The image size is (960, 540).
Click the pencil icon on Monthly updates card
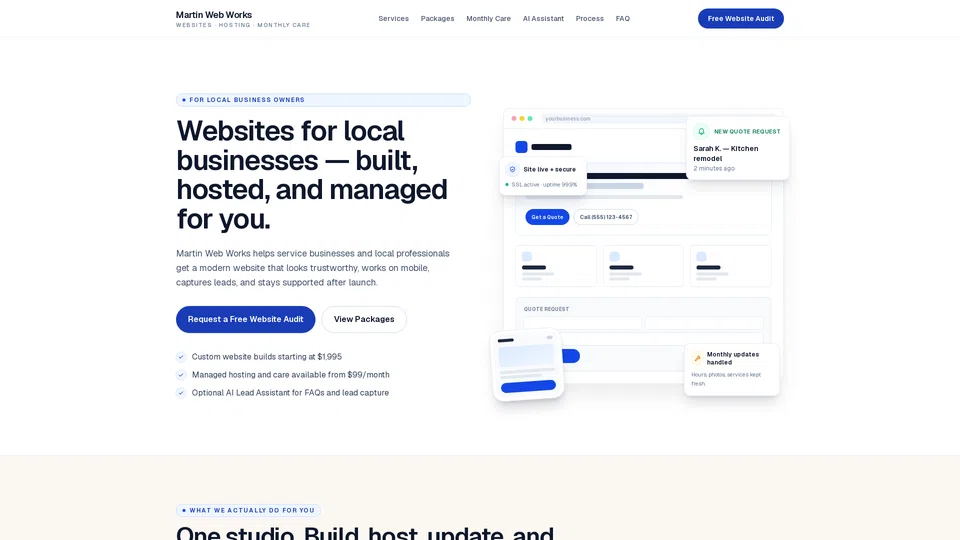tap(697, 358)
